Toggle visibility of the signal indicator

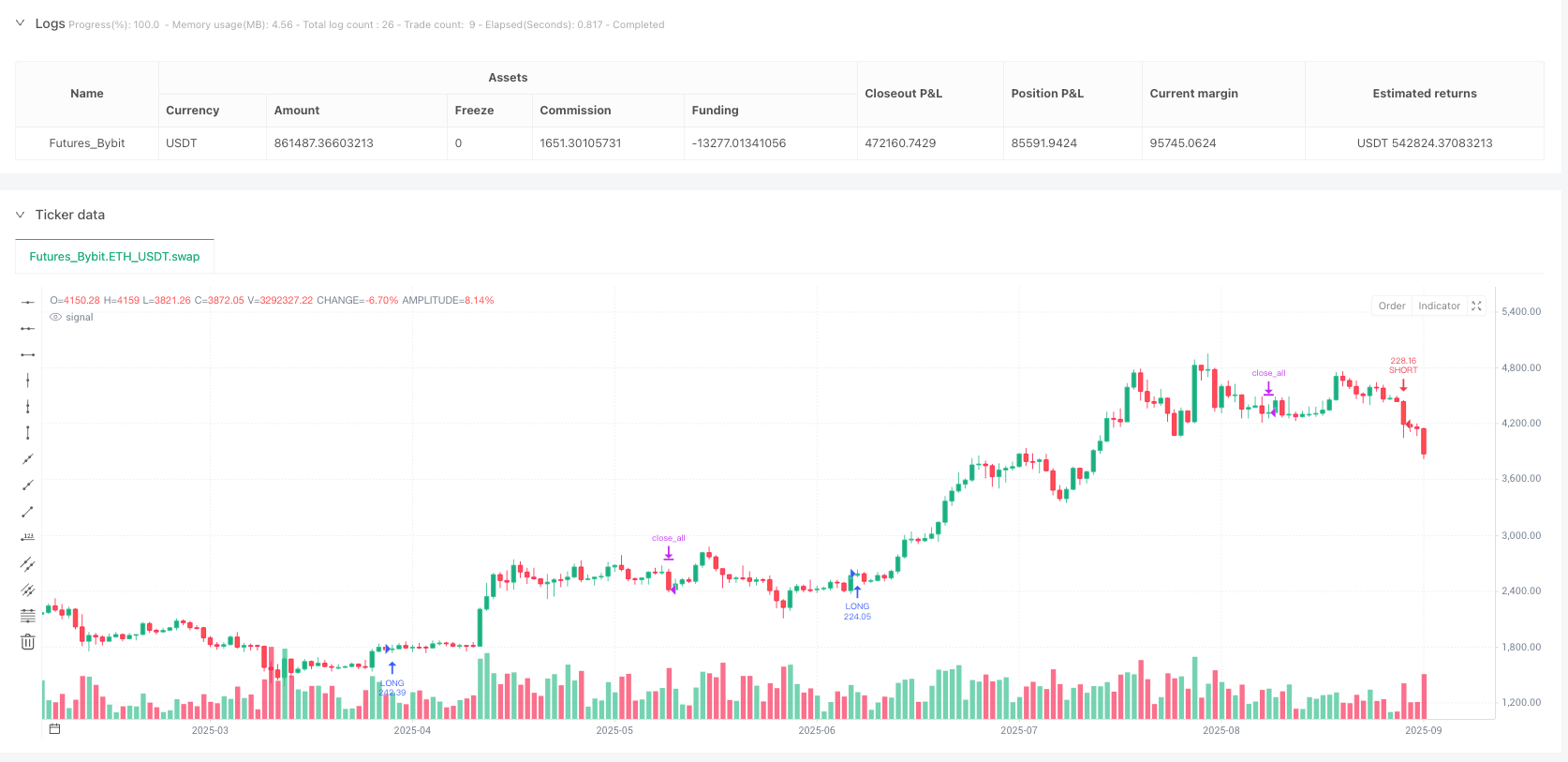56,318
